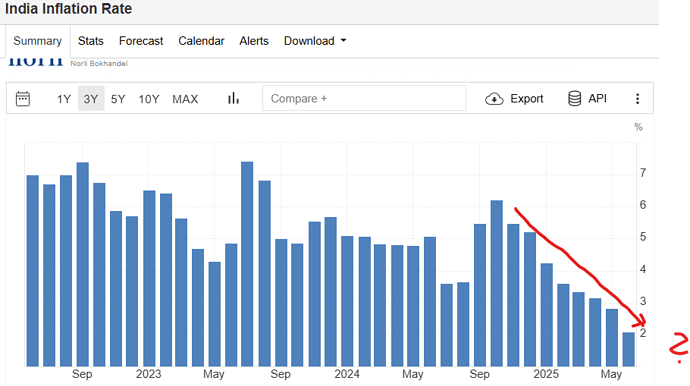Click the Export cloud download icon
This screenshot has width=690, height=386.
click(x=494, y=99)
